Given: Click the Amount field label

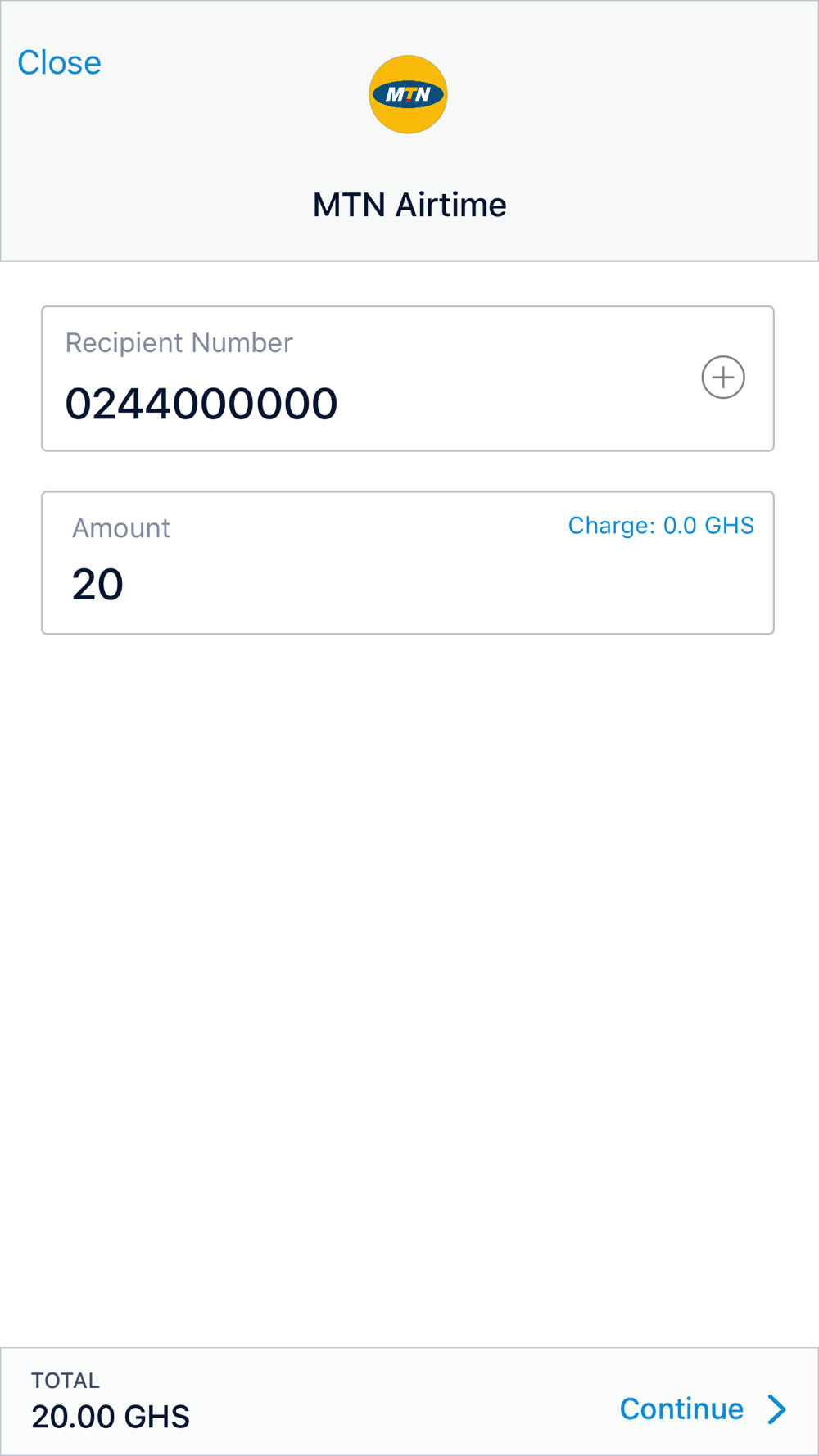Looking at the screenshot, I should click(121, 528).
